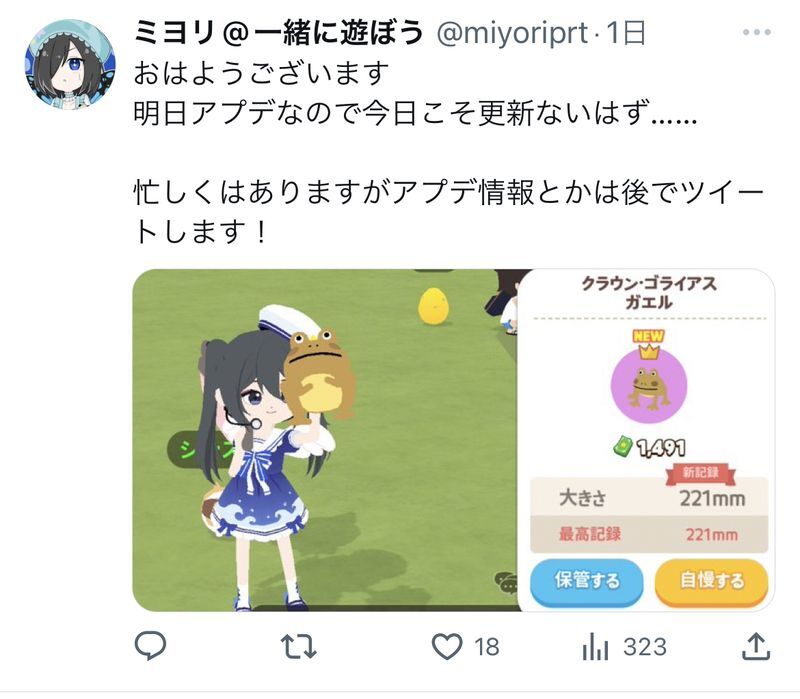800x699 pixels.
Task: Click the 最高記録 221mm row
Action: pyautogui.click(x=649, y=534)
